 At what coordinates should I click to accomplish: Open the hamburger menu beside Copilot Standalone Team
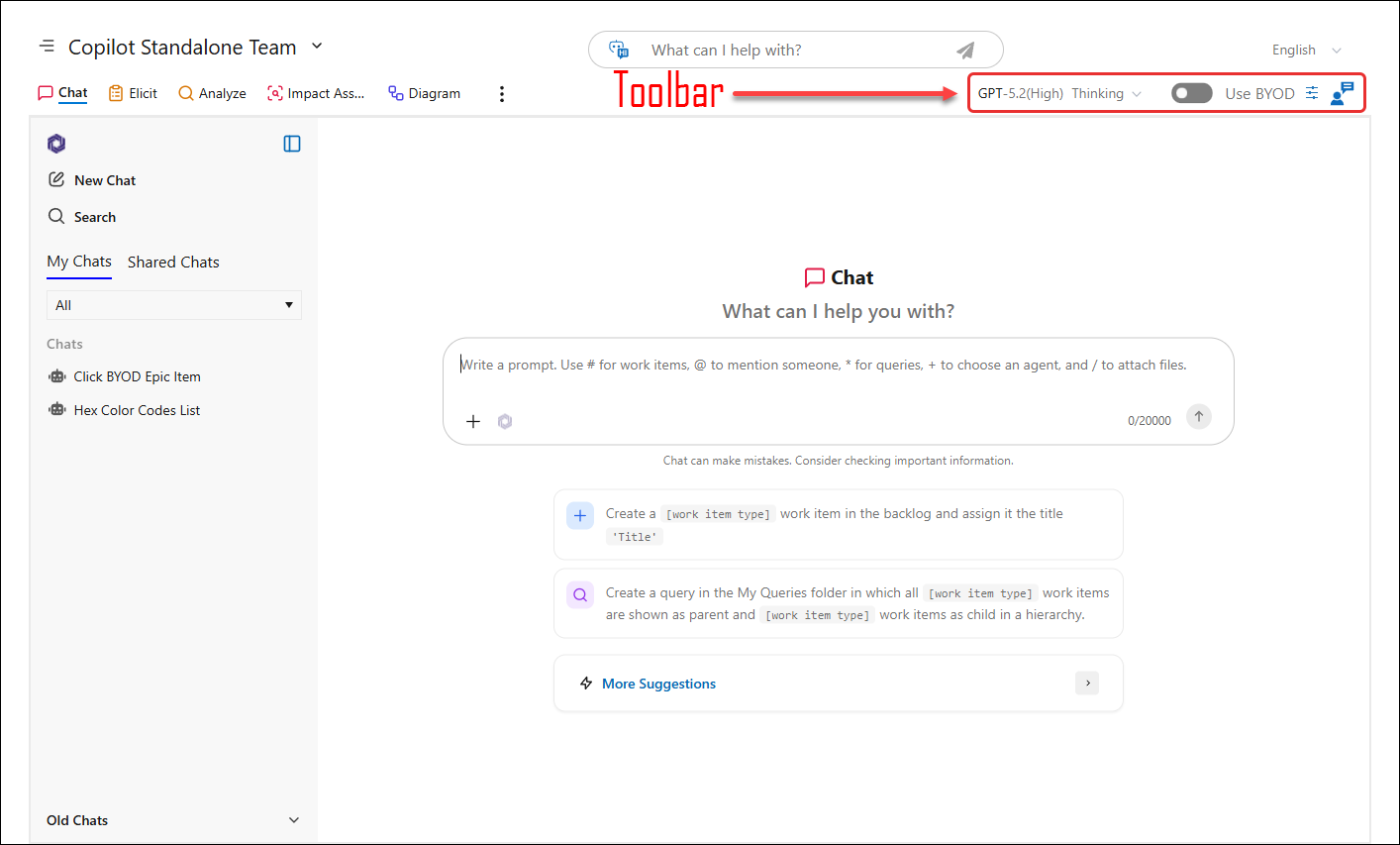(47, 47)
